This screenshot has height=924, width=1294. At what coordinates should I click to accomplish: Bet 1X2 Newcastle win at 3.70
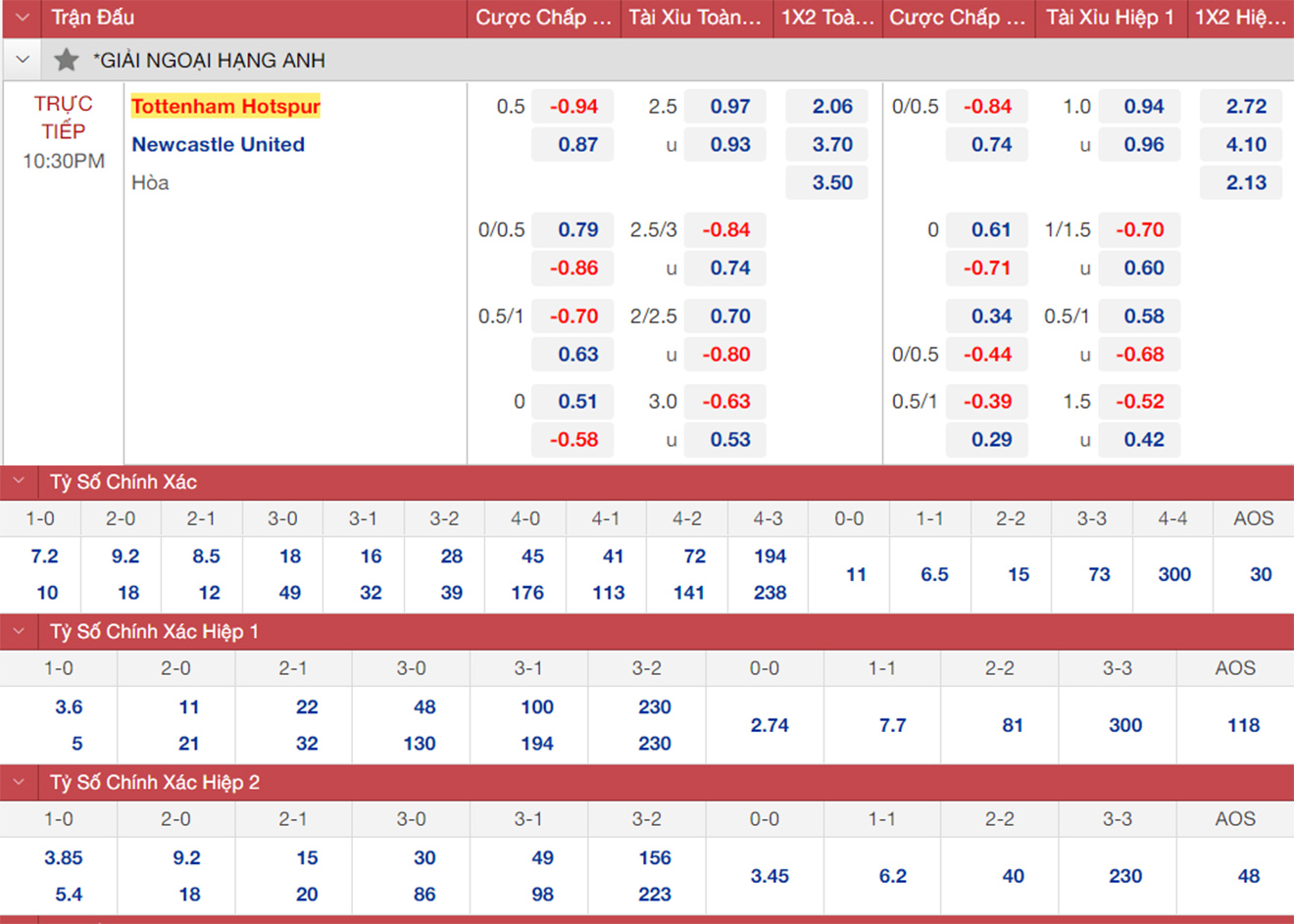[x=827, y=145]
